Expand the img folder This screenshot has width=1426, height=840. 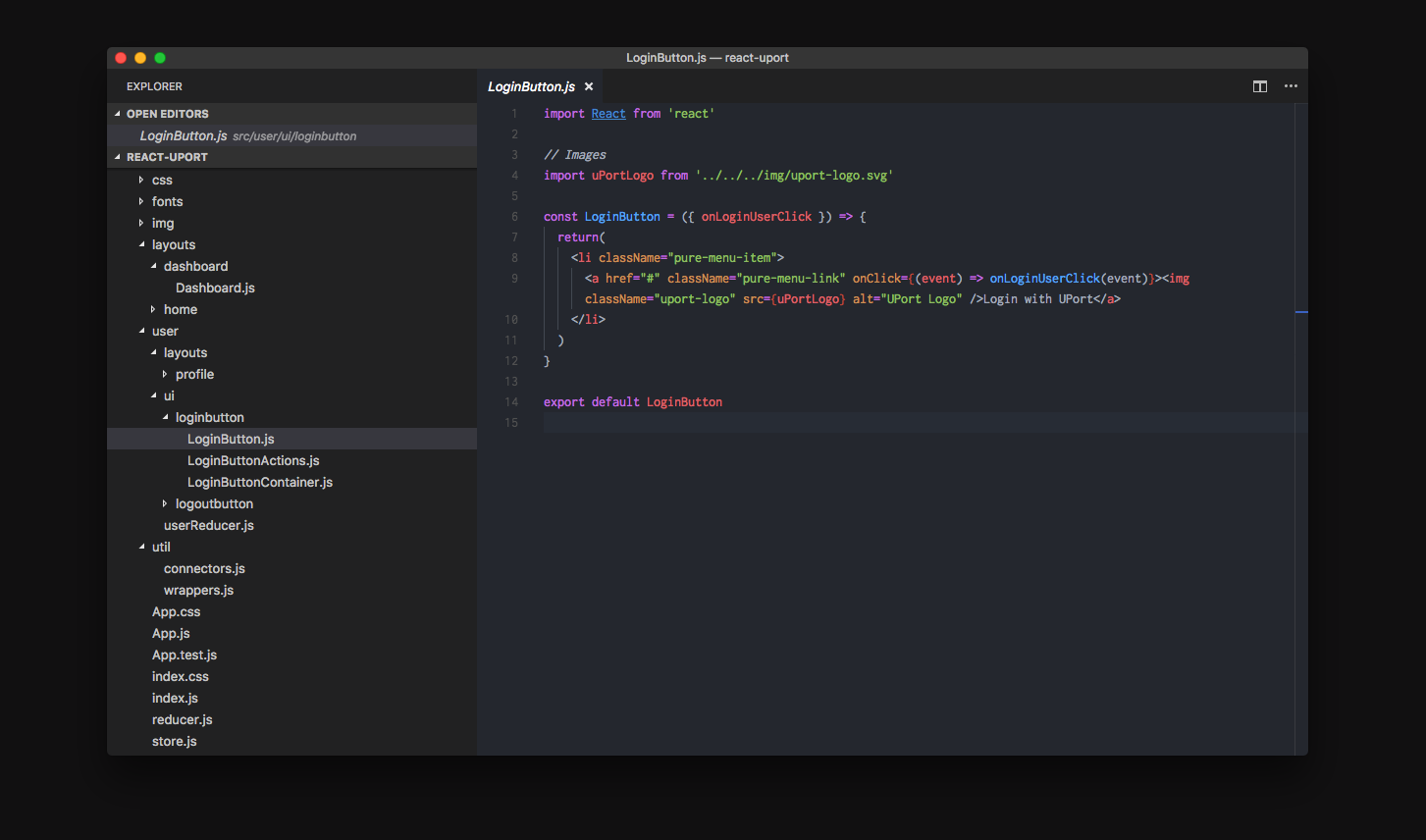pyautogui.click(x=162, y=224)
